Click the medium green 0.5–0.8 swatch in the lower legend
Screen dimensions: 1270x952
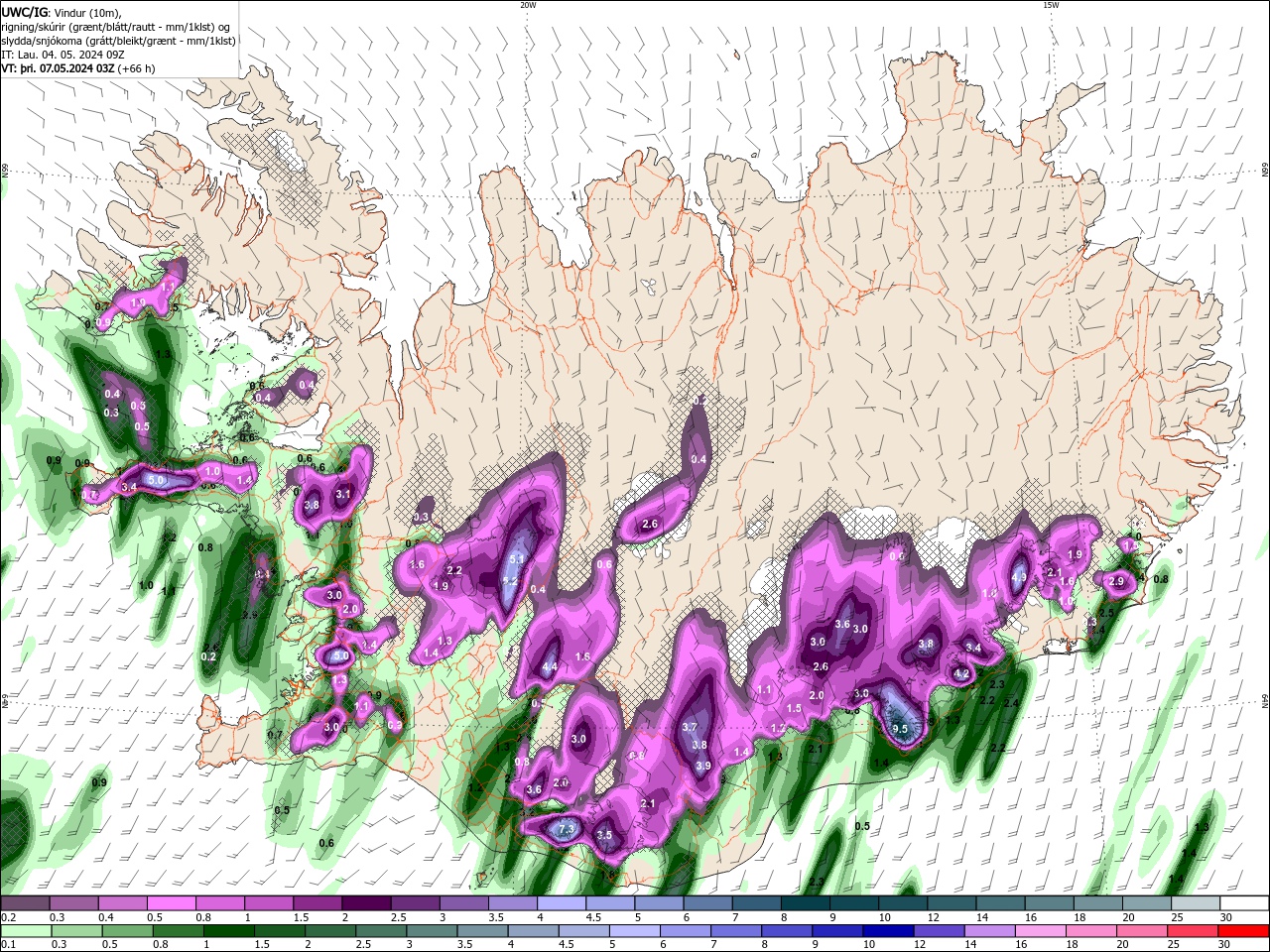tap(126, 931)
